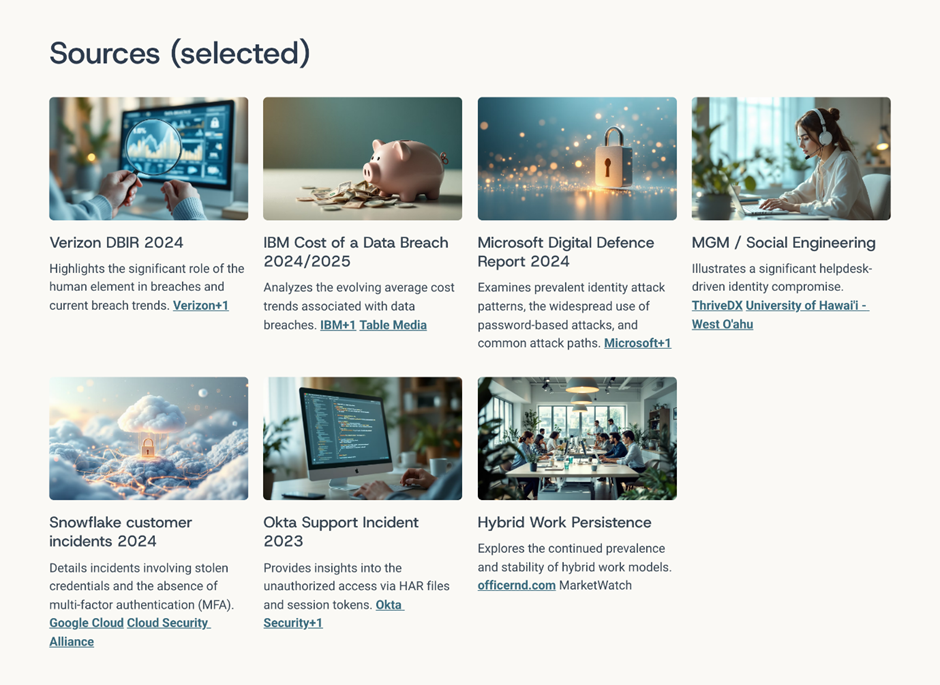Click description about hybrid work models stability
Image resolution: width=940 pixels, height=685 pixels.
574,558
